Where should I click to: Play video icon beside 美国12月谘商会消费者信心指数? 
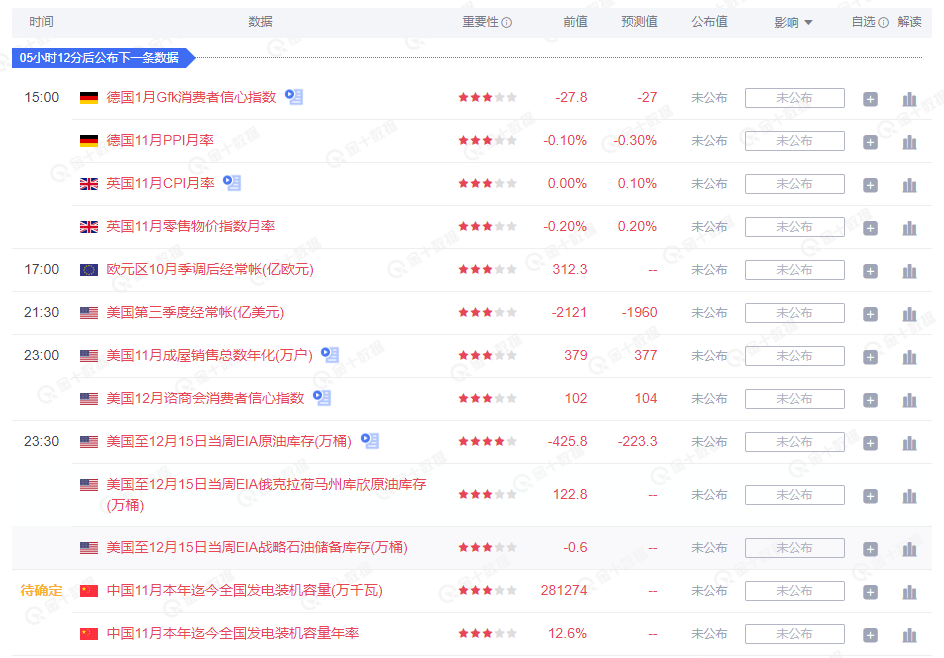click(x=320, y=397)
